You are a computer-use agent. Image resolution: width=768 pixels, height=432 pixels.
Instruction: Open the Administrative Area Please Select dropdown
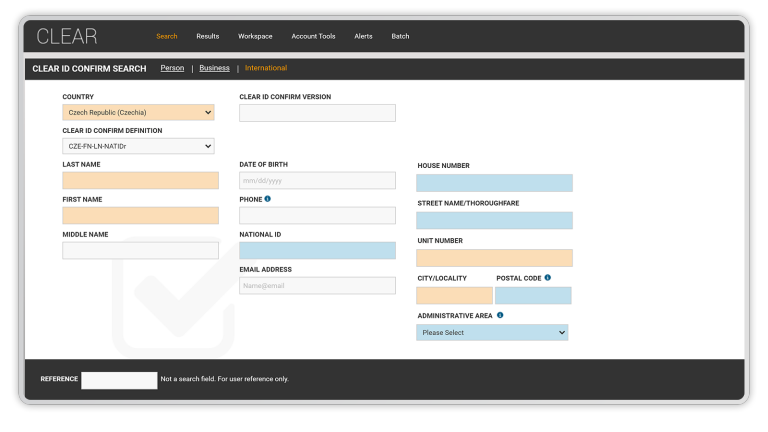492,332
